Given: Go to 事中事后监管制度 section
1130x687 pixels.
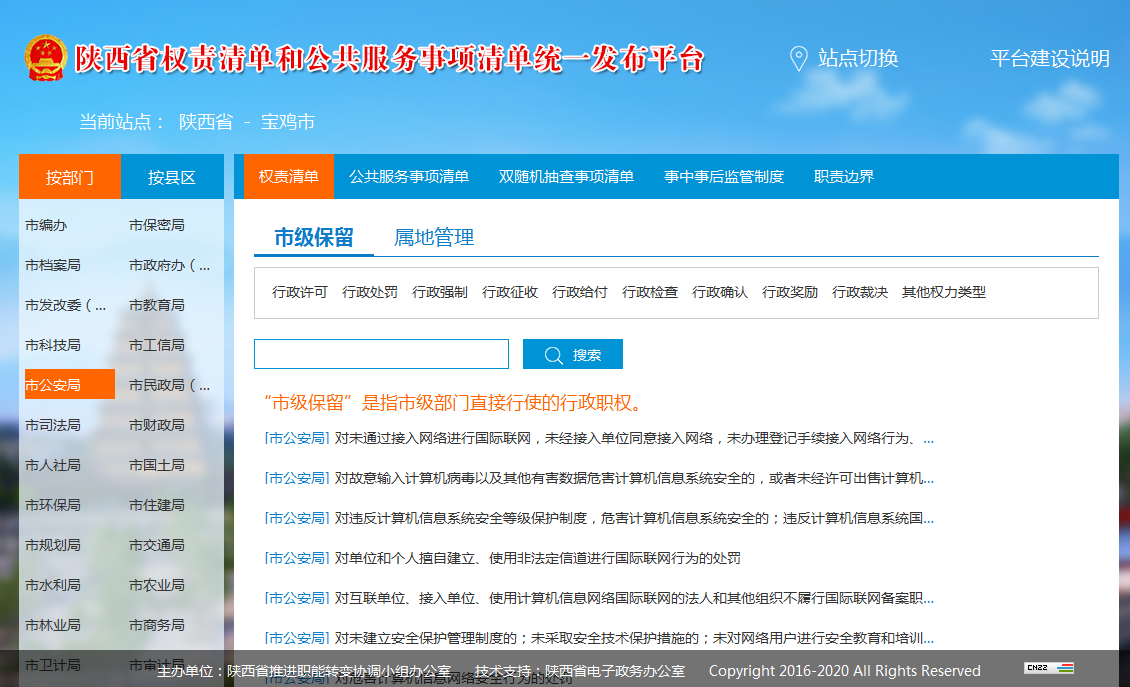Looking at the screenshot, I should coord(724,177).
